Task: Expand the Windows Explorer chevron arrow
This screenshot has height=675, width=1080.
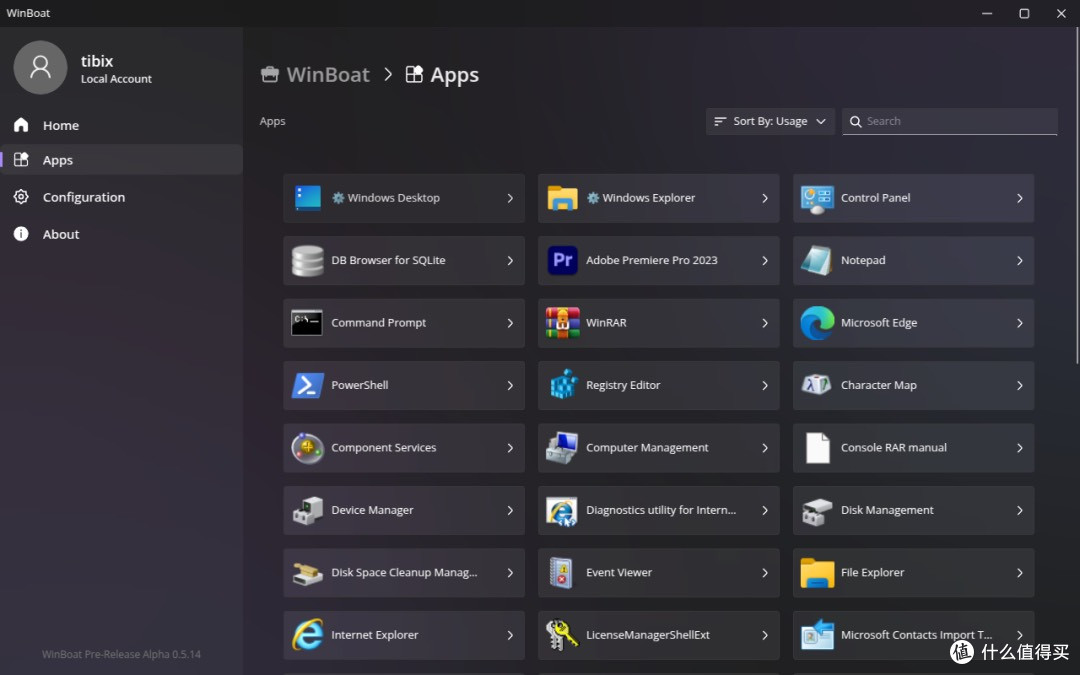Action: tap(765, 198)
